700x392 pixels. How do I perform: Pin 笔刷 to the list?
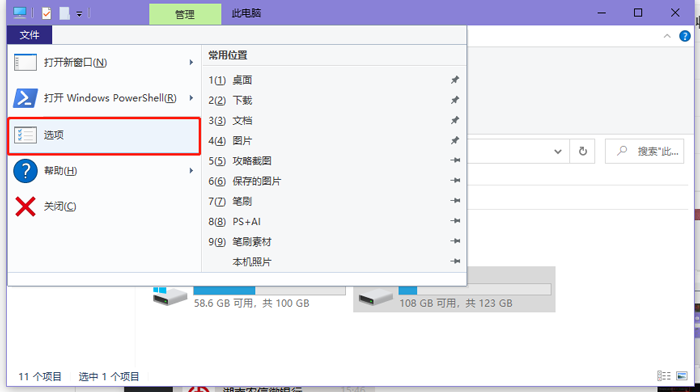coord(455,200)
